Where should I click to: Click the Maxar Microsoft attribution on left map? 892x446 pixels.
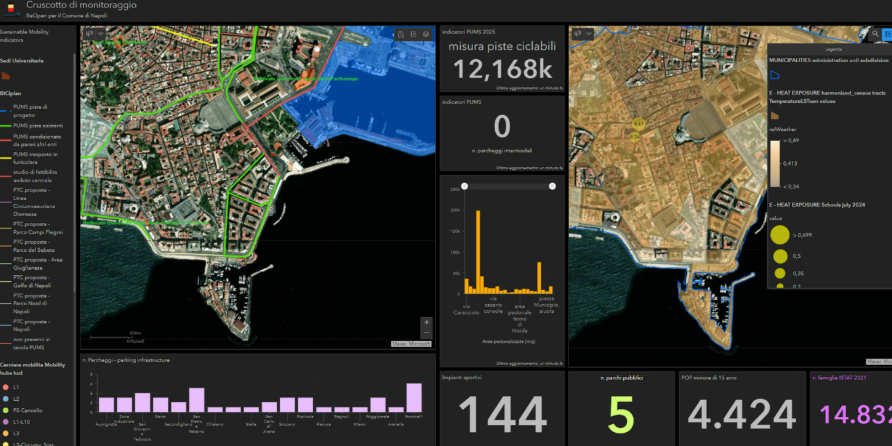point(411,344)
